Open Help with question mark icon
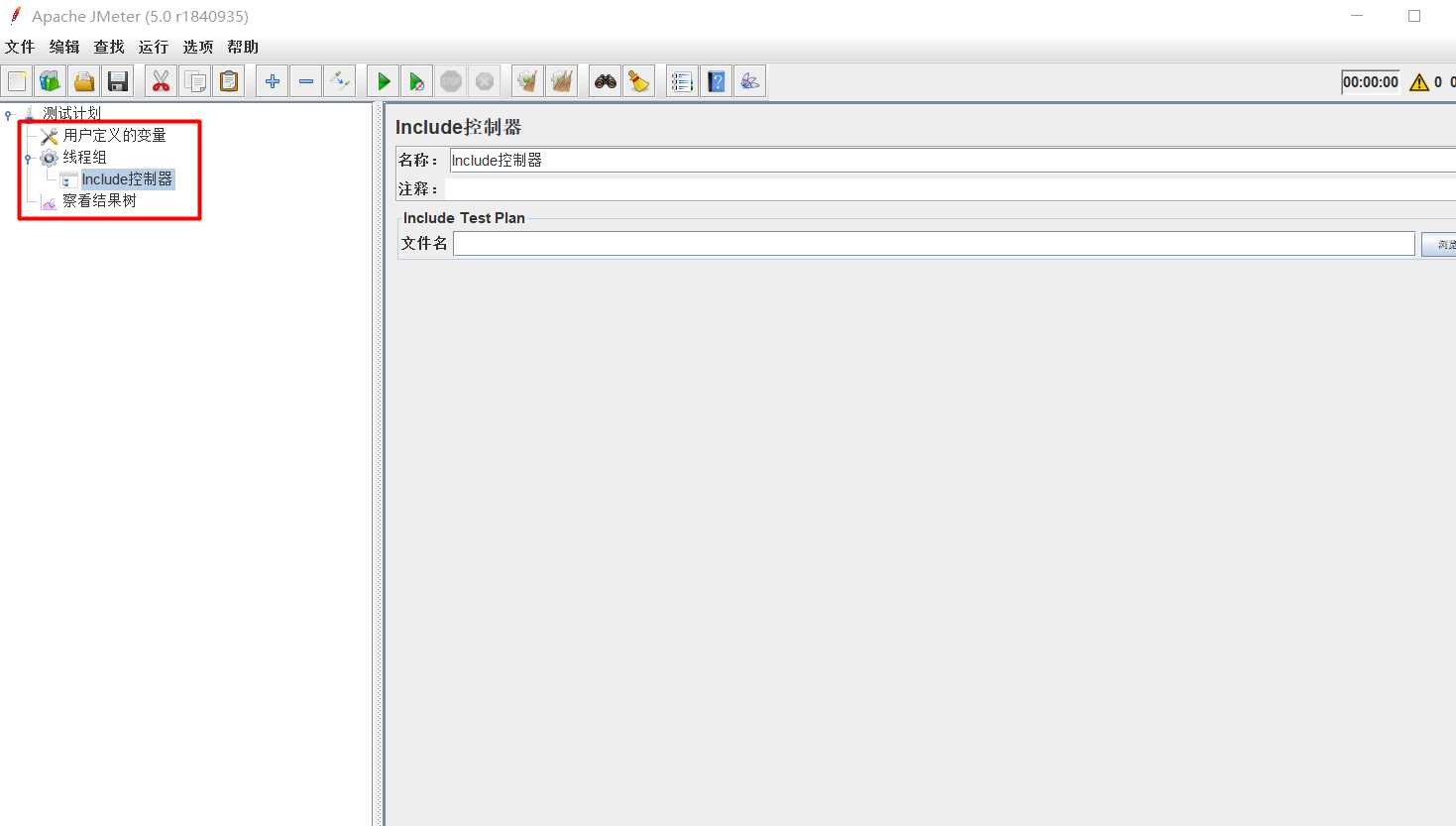Screen dimensions: 1456x826 (x=717, y=81)
